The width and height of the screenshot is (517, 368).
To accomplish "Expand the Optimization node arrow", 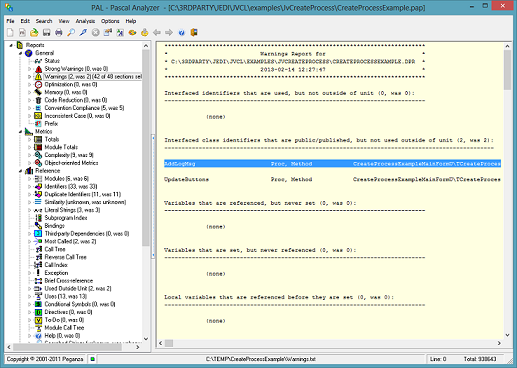I will [x=29, y=84].
